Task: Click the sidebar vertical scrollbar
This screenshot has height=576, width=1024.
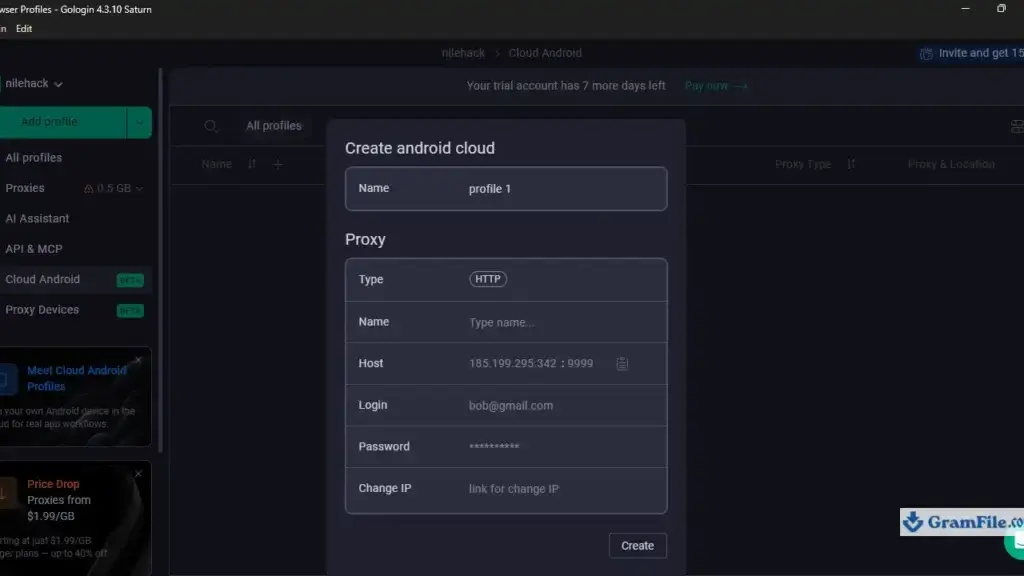Action: tap(160, 260)
